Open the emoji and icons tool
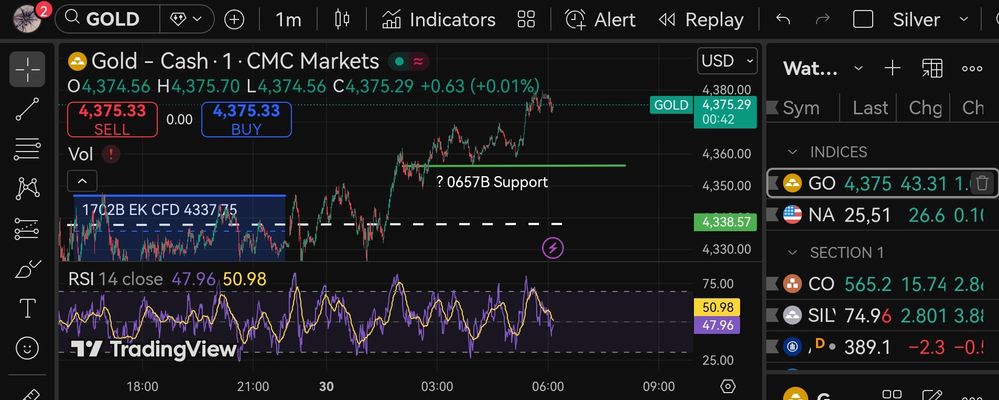Viewport: 999px width, 400px height. pos(27,348)
